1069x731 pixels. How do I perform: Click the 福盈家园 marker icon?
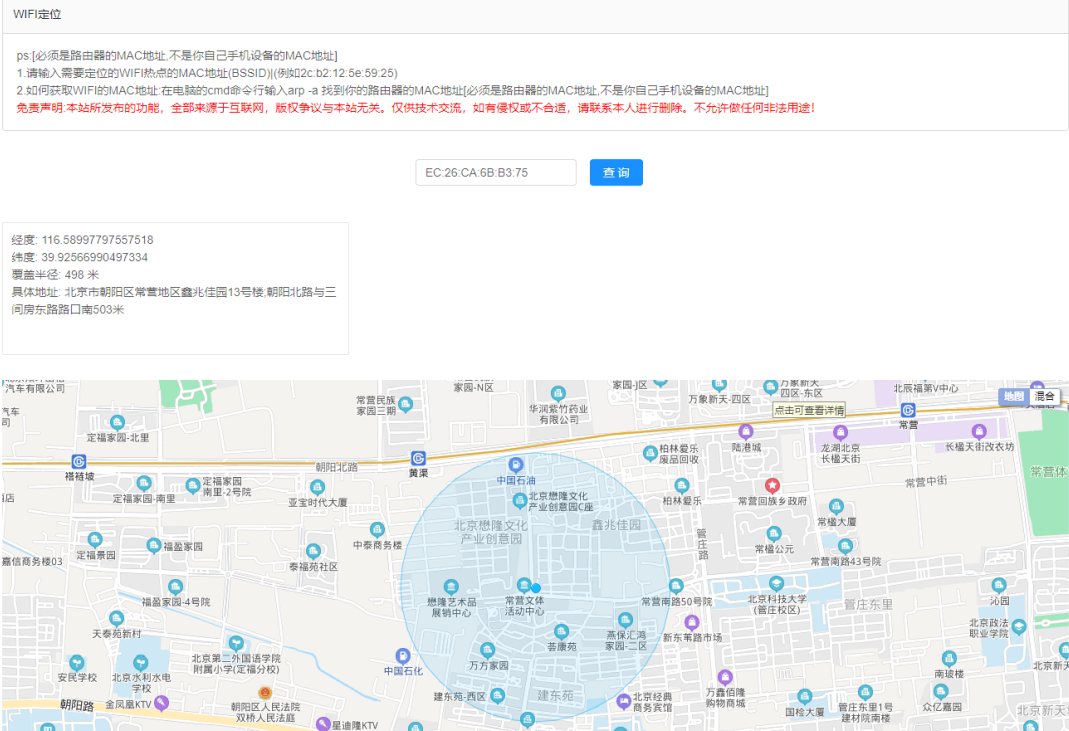tap(154, 546)
